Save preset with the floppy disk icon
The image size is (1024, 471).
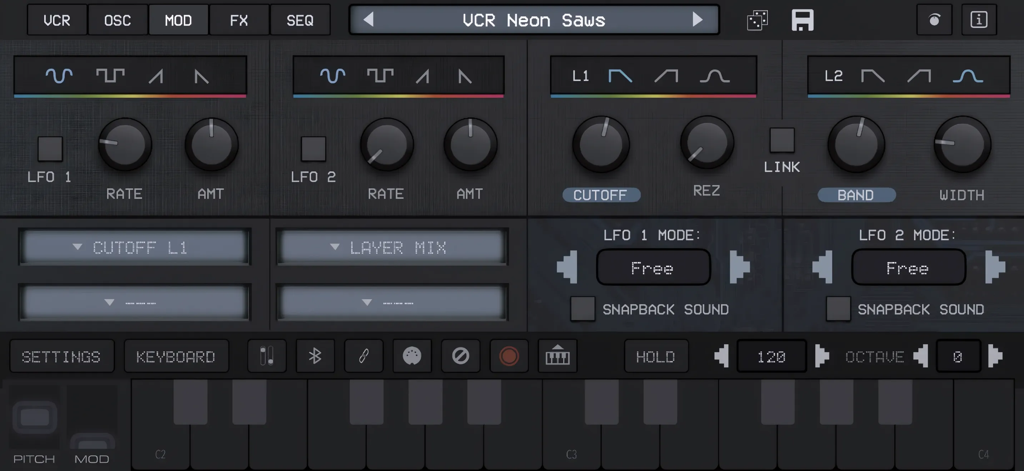point(803,20)
